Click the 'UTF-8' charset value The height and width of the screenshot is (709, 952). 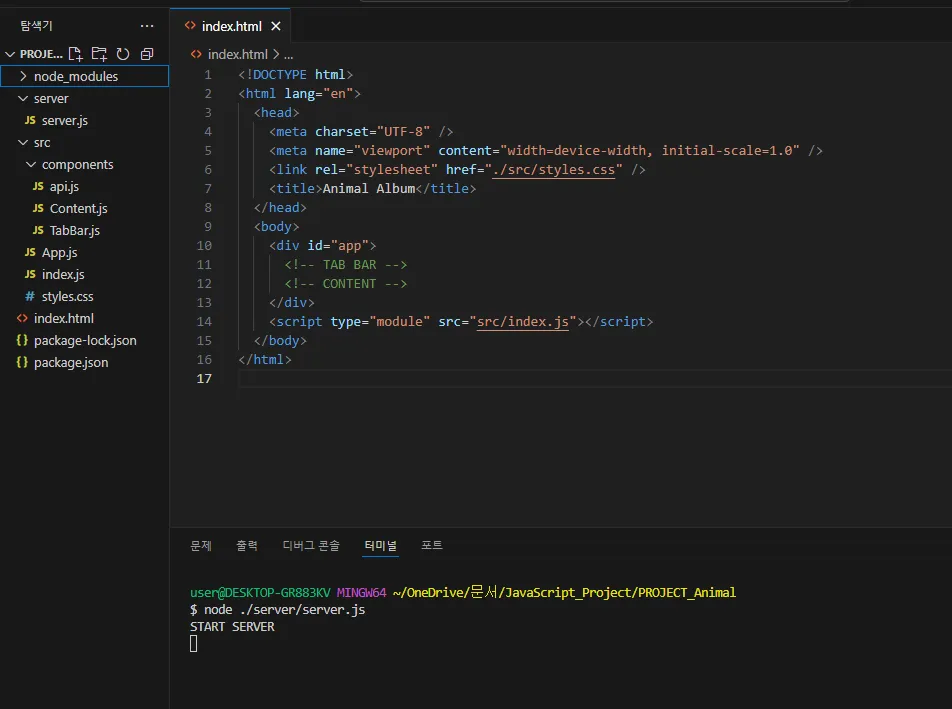point(403,131)
